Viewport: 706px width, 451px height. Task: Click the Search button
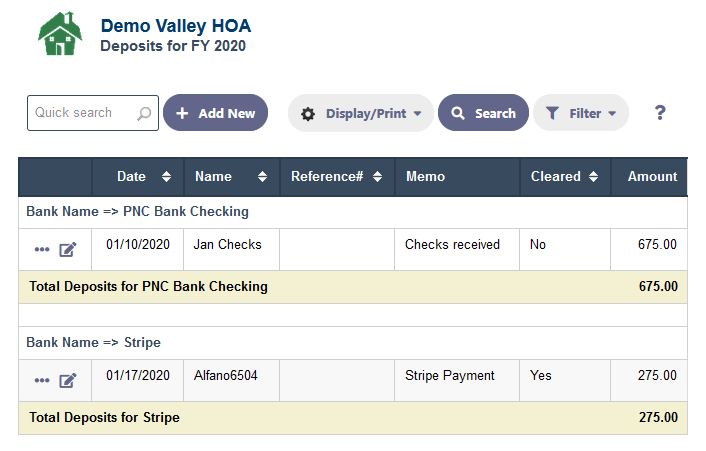click(x=483, y=113)
